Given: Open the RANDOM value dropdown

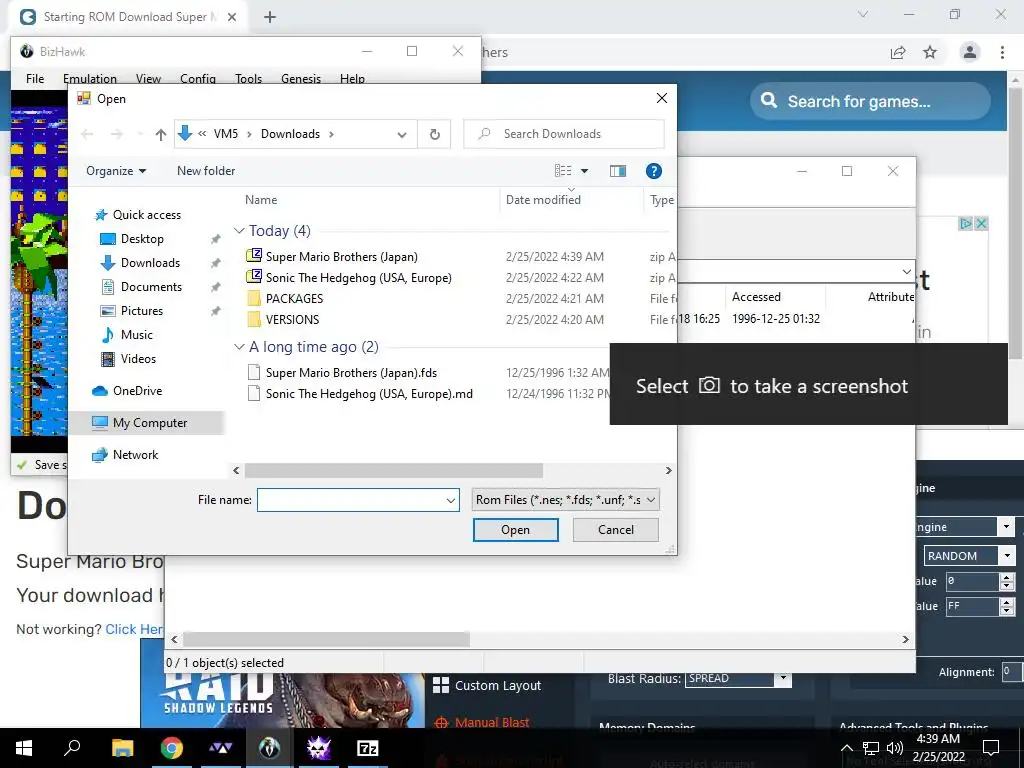Looking at the screenshot, I should point(1007,556).
